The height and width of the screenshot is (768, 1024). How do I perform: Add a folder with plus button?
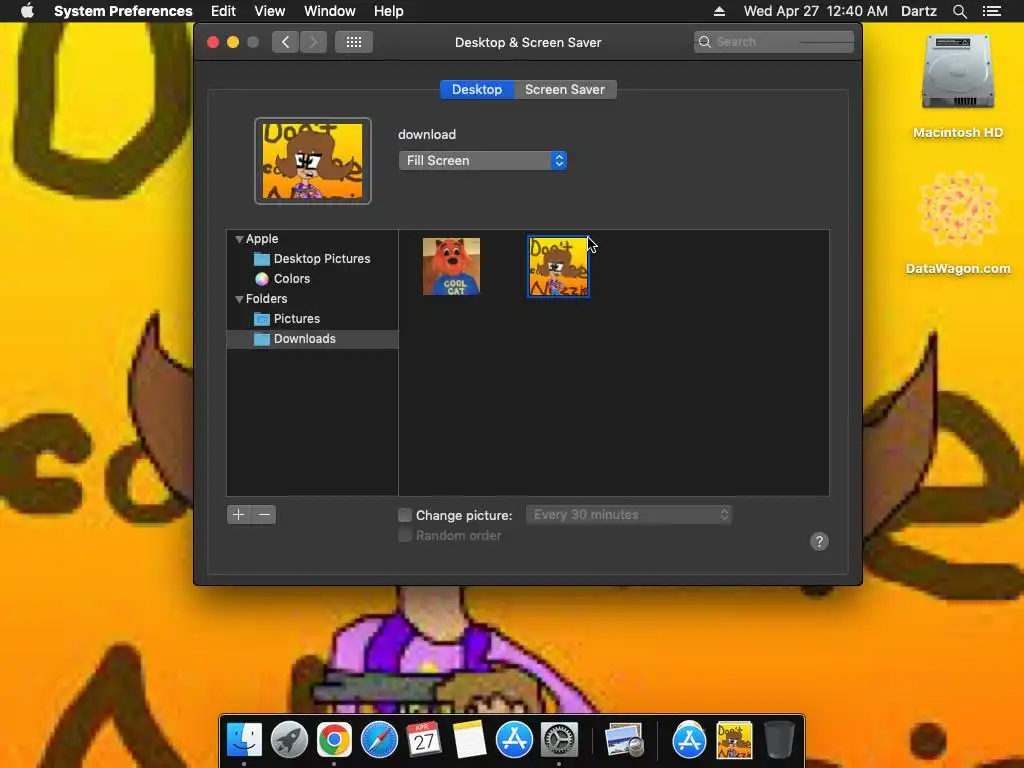coord(238,515)
